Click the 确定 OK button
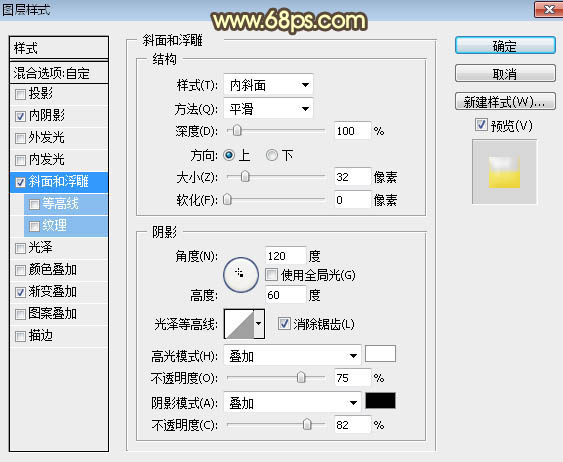This screenshot has width=563, height=462. point(505,46)
